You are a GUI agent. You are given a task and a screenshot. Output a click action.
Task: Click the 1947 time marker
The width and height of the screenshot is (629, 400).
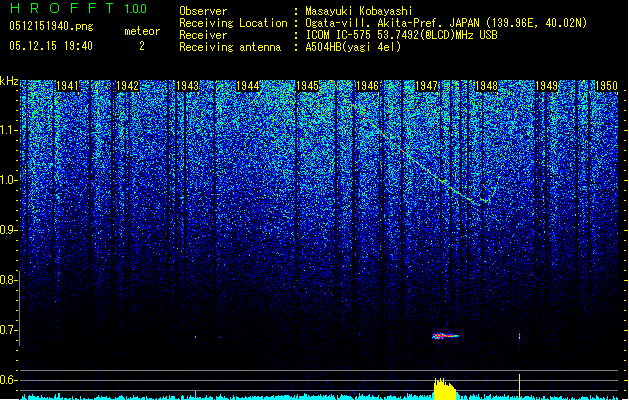pos(426,86)
